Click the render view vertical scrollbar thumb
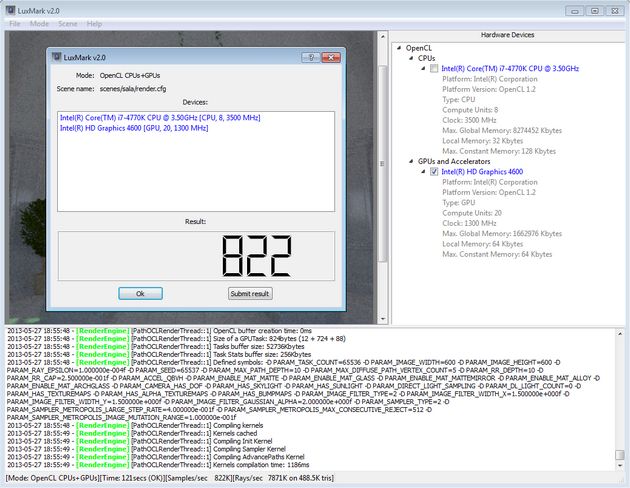Screen dimensions: 630x488 [x=382, y=163]
